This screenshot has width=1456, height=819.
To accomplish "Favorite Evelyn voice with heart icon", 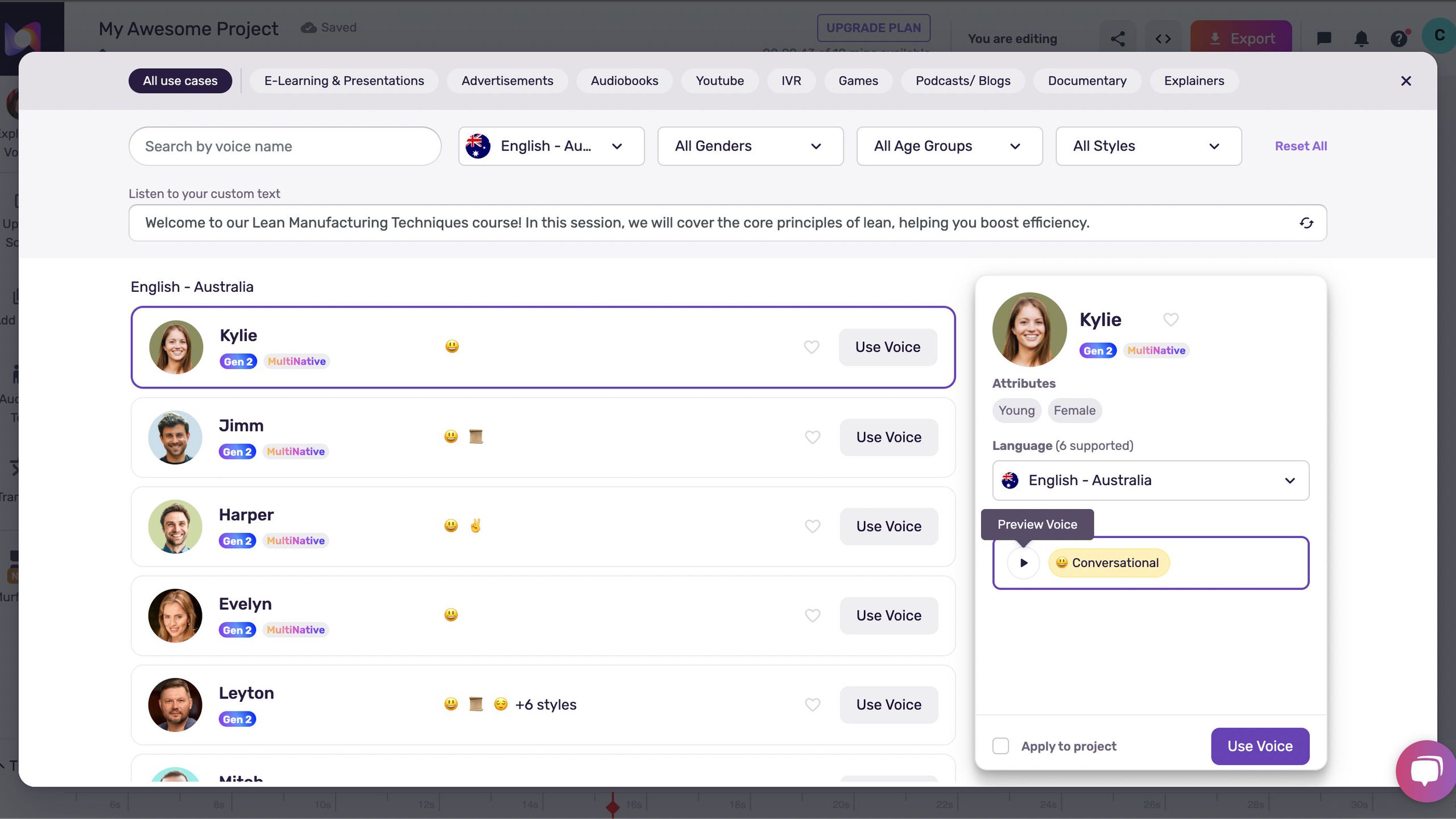I will click(813, 615).
